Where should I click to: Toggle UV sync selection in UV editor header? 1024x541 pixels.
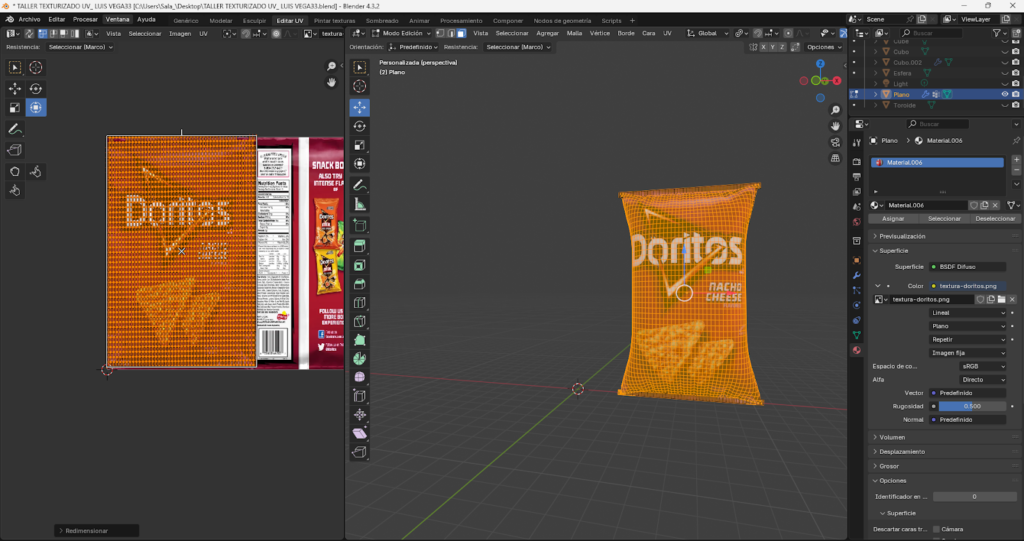click(29, 33)
